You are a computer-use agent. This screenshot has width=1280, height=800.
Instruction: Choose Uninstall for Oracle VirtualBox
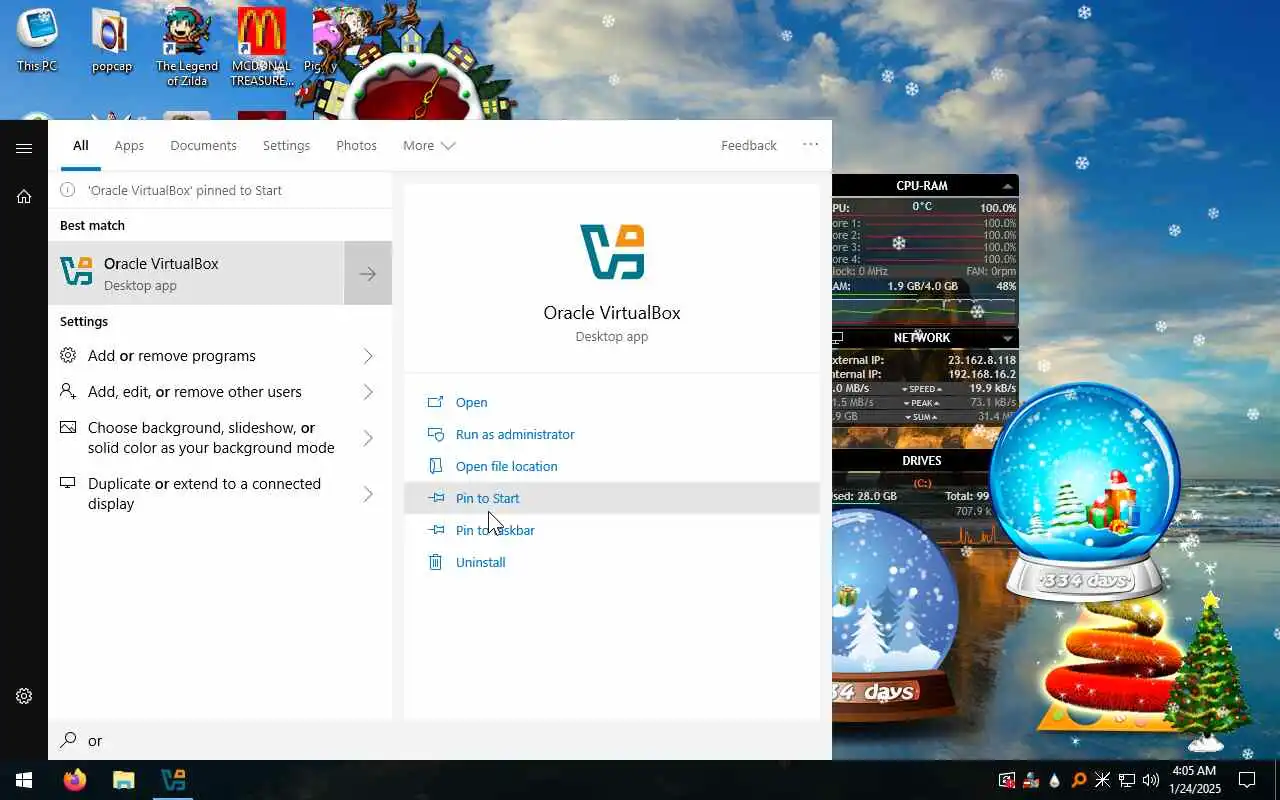(x=612, y=562)
